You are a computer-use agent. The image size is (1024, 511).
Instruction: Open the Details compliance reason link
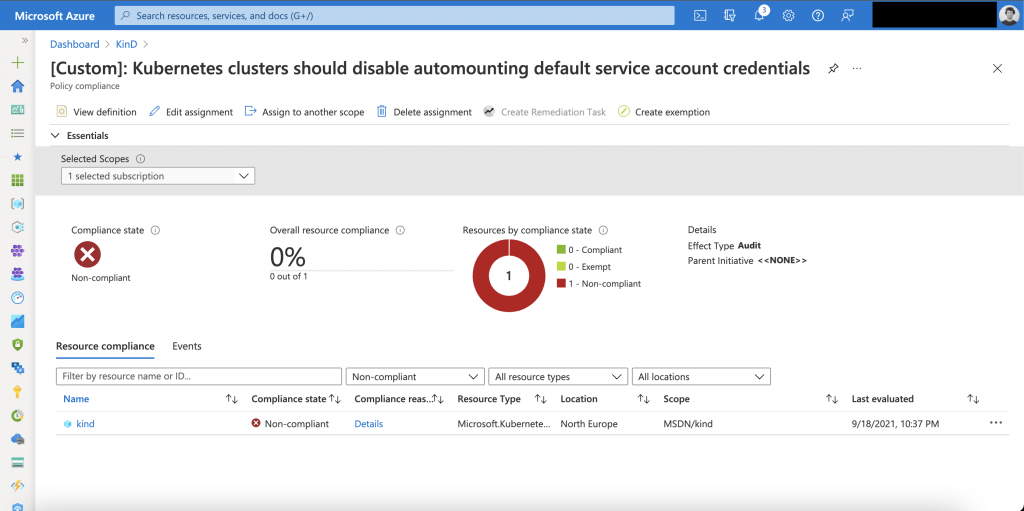click(368, 424)
